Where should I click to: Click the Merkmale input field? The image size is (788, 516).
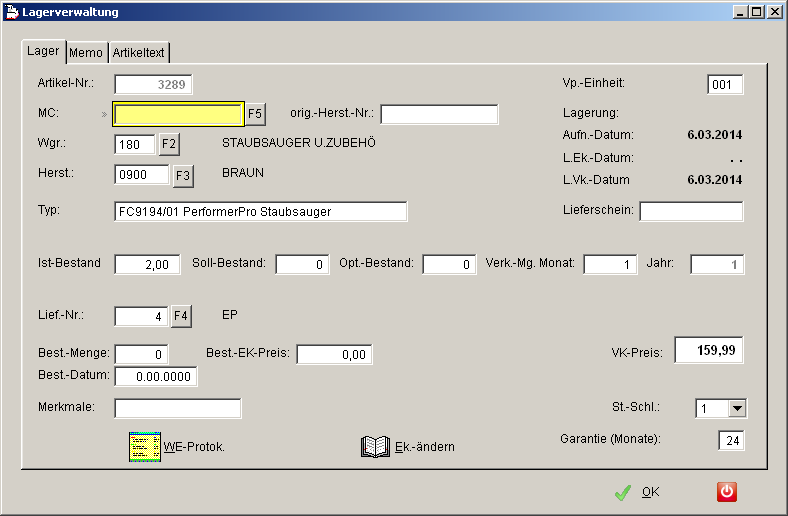click(x=178, y=408)
